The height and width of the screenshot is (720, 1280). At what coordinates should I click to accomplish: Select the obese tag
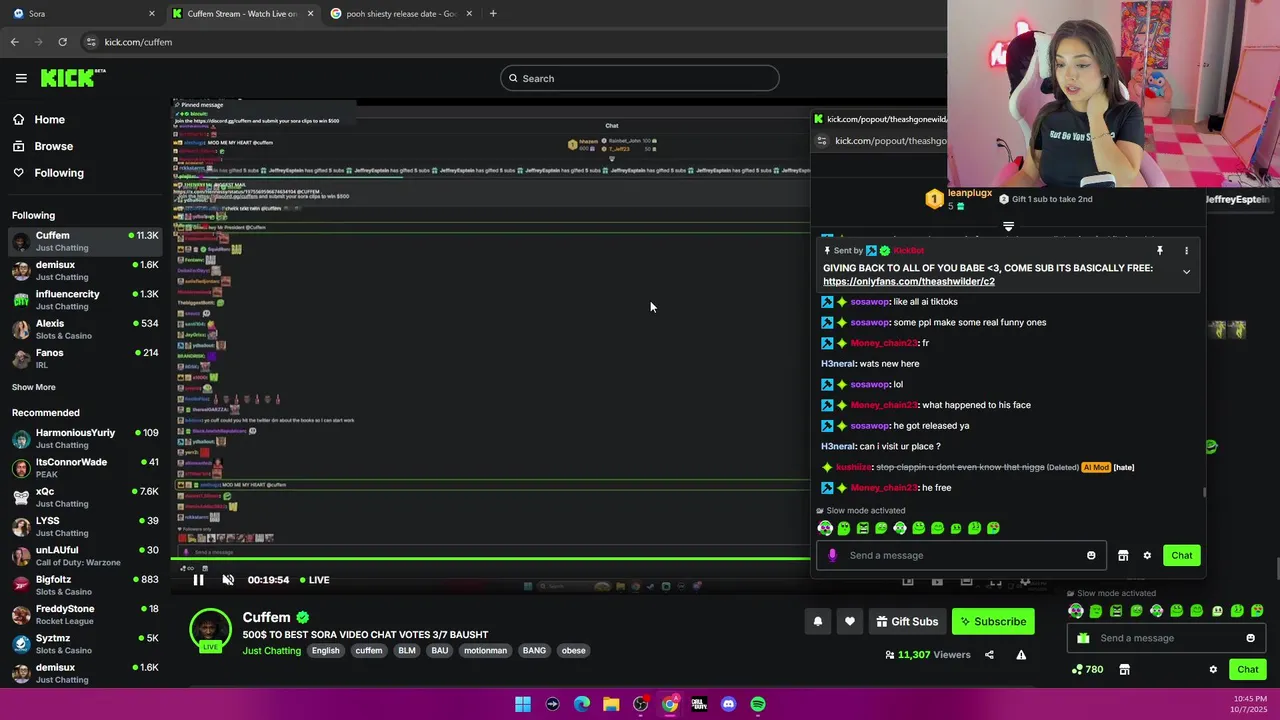573,651
